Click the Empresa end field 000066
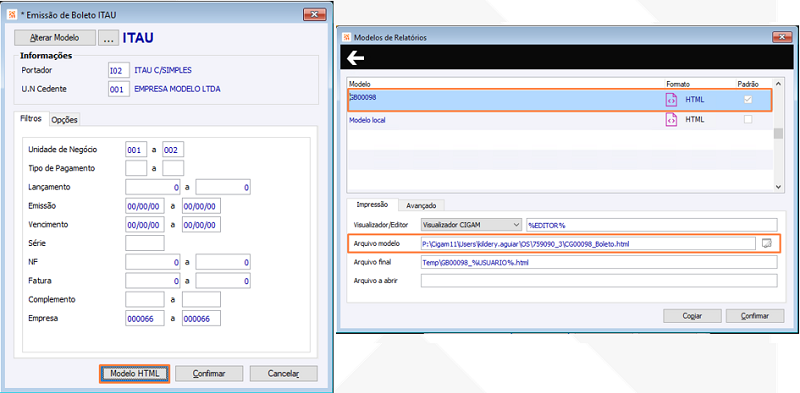 coord(202,318)
